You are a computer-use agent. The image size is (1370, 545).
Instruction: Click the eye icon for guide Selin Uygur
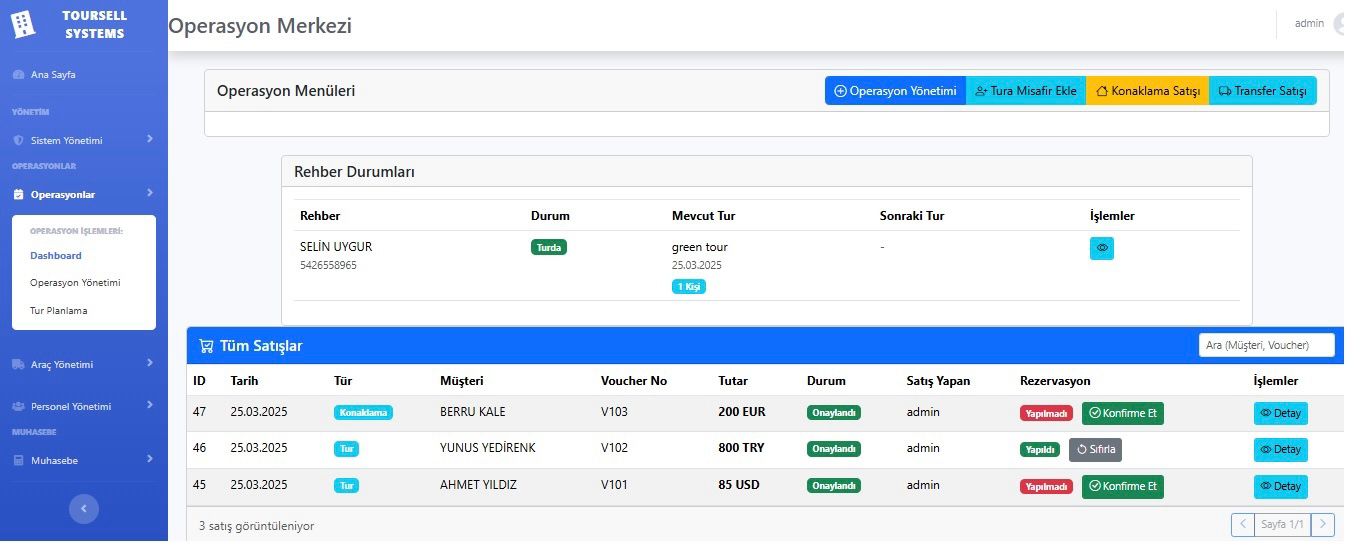click(x=1101, y=248)
